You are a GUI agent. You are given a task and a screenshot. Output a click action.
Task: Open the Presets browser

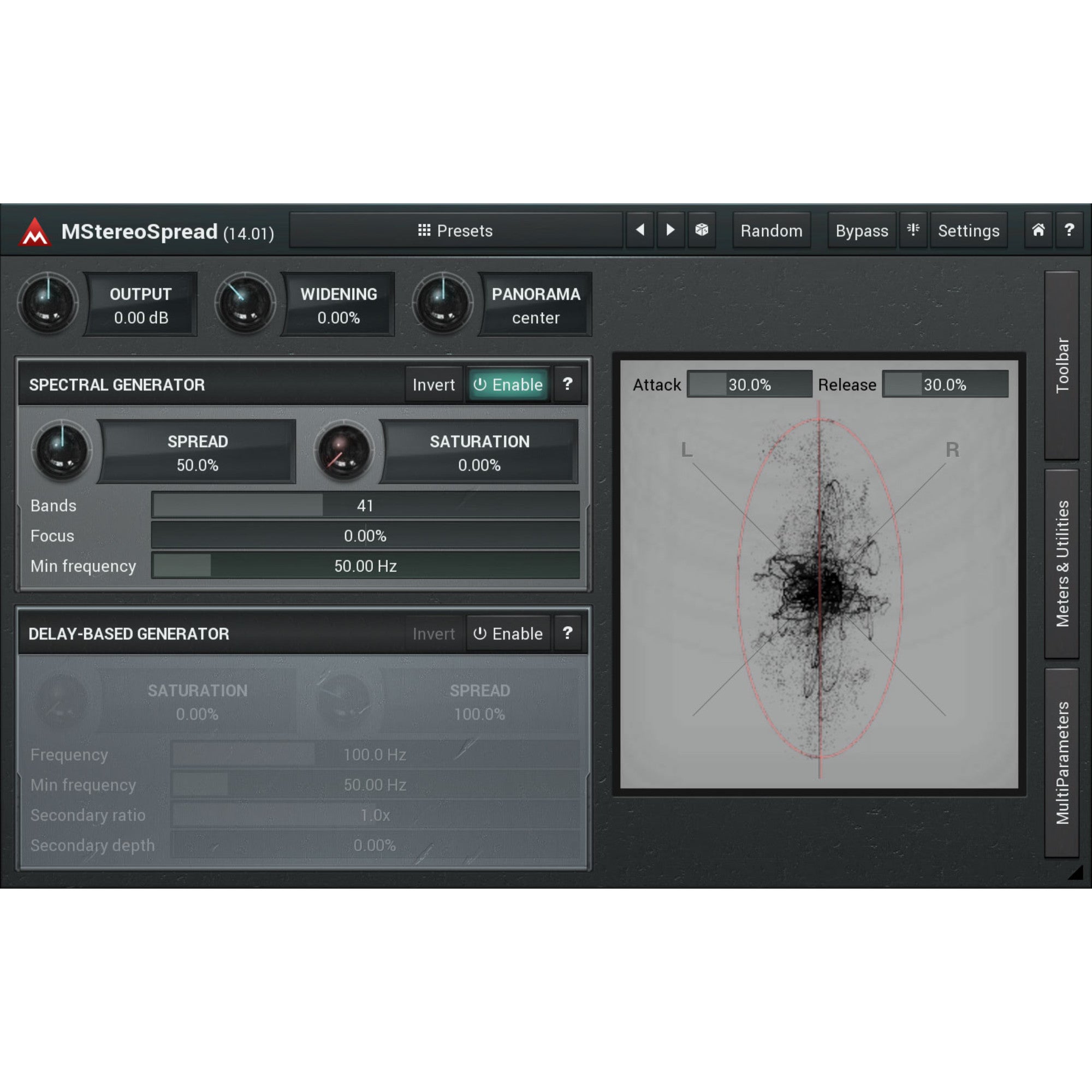pyautogui.click(x=455, y=230)
